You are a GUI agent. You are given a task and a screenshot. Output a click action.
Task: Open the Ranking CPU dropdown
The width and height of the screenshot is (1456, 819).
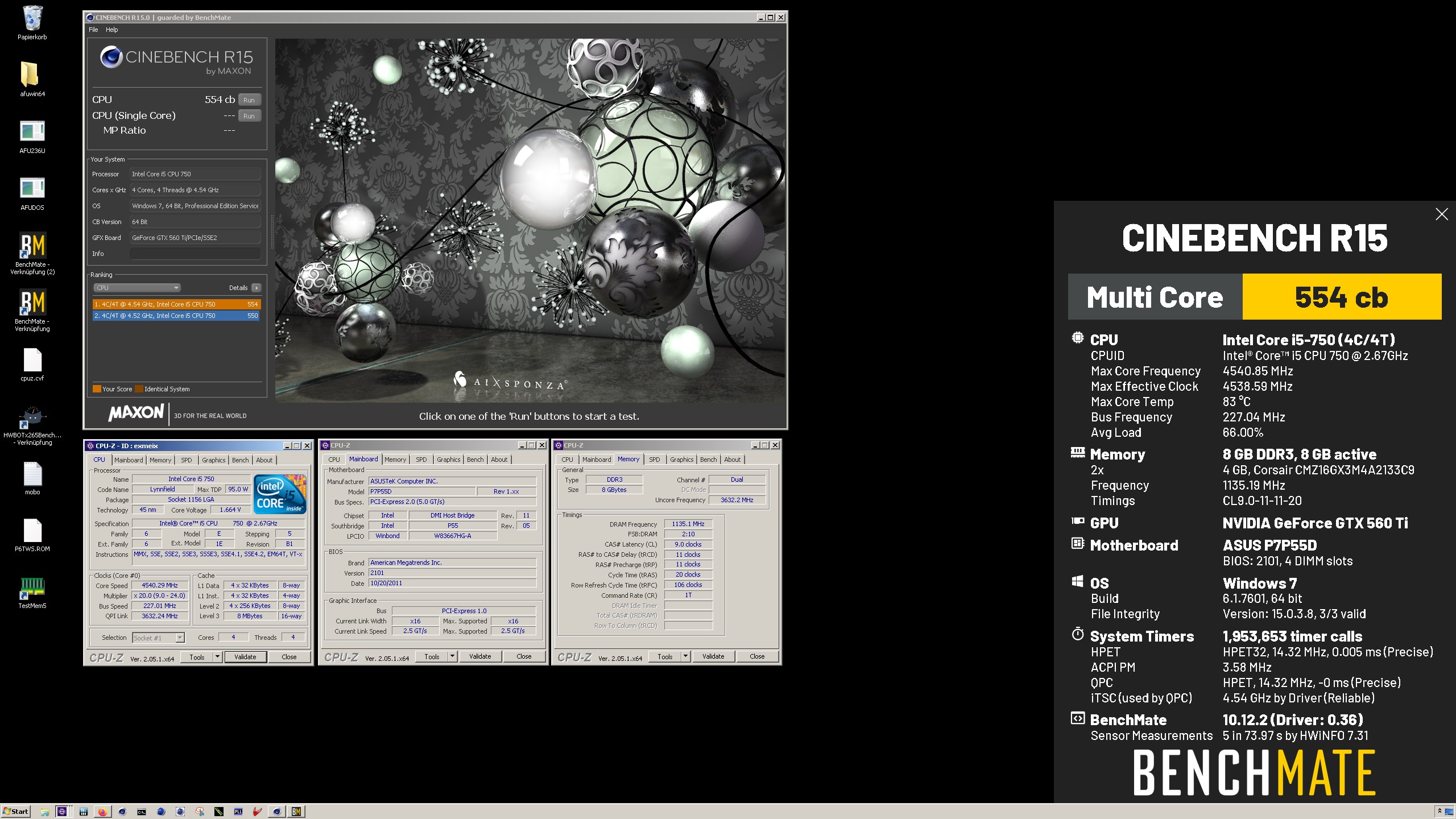point(136,288)
